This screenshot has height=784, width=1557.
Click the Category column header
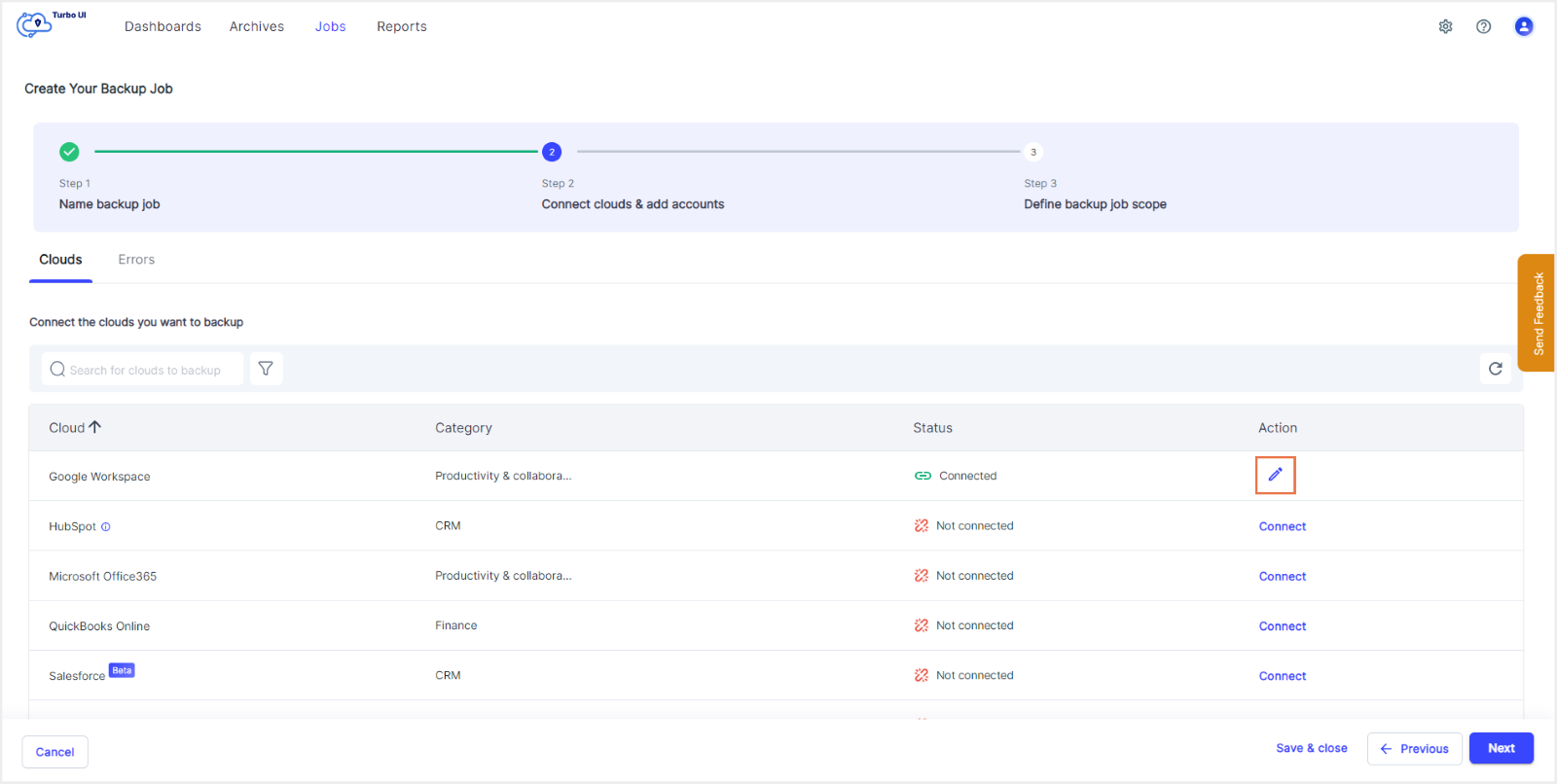(x=463, y=428)
